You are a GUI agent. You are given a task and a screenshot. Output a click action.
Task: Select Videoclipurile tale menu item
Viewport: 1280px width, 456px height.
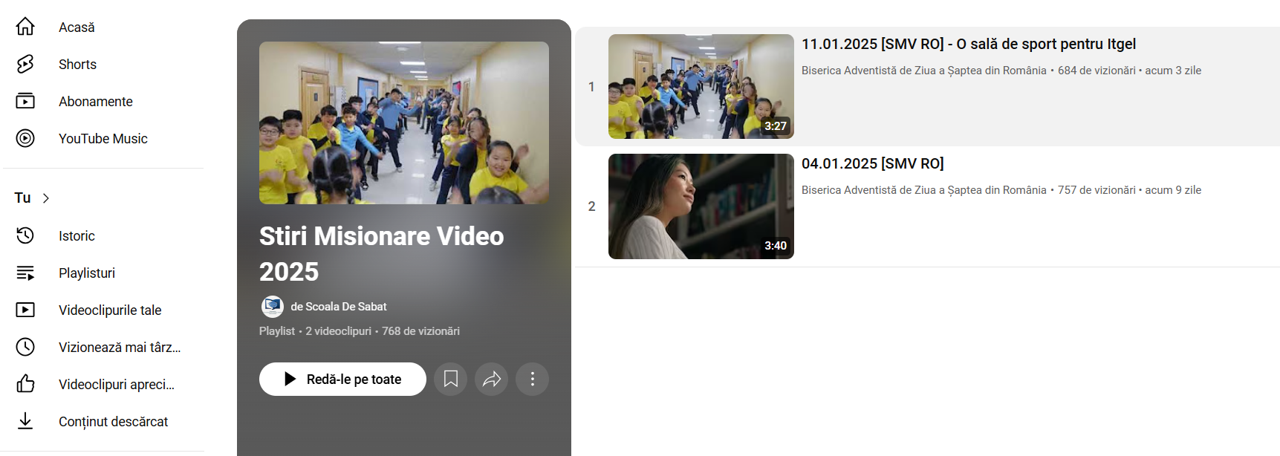(x=110, y=310)
